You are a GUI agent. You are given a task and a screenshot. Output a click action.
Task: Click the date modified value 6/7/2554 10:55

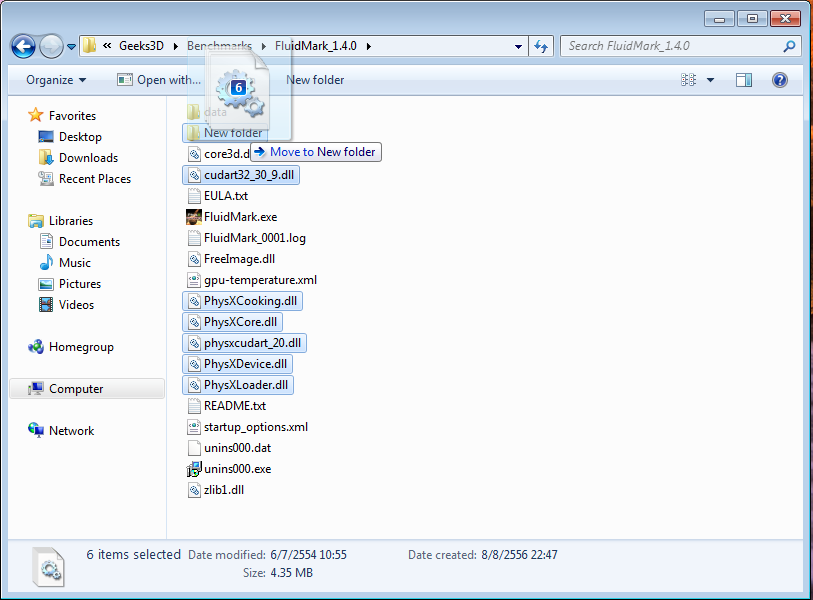(x=308, y=555)
